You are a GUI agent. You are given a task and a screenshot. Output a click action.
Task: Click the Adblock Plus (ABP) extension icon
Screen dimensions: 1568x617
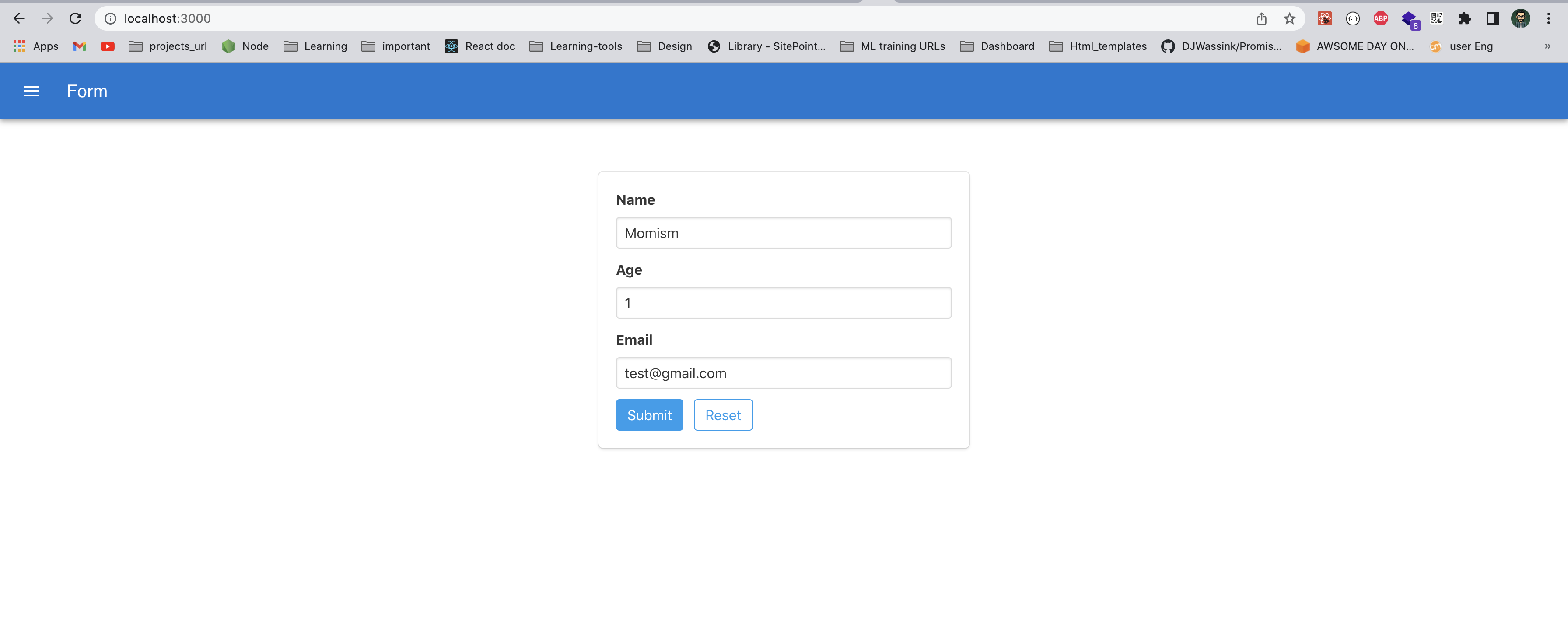[1380, 19]
